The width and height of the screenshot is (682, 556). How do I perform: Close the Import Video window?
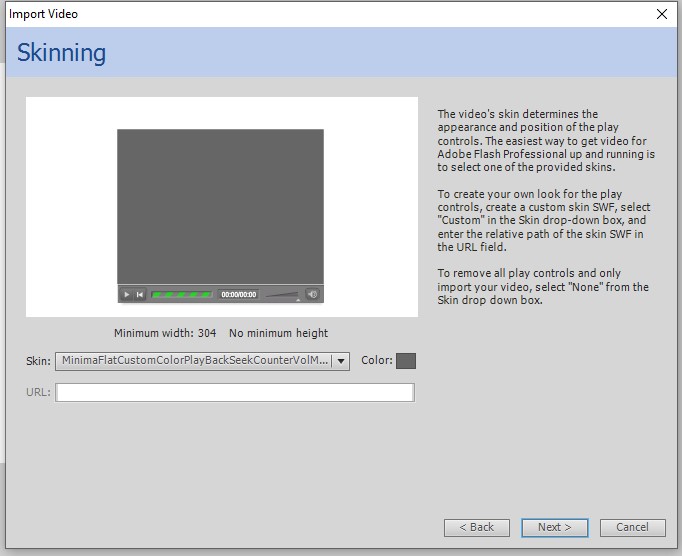pyautogui.click(x=662, y=14)
